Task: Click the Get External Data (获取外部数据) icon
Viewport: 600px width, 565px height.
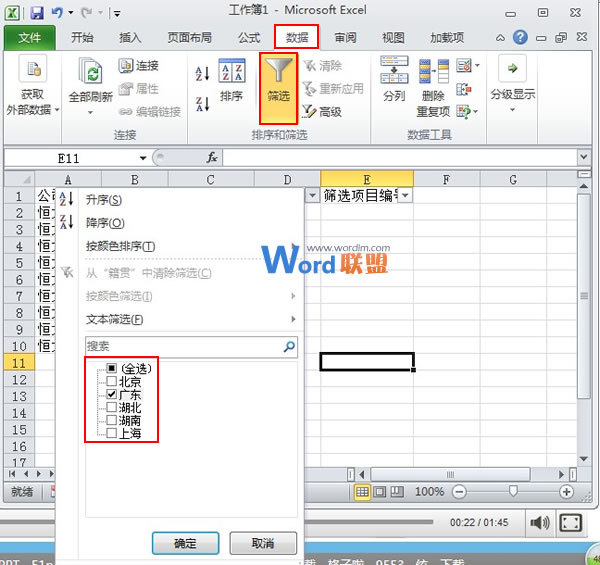Action: click(33, 72)
